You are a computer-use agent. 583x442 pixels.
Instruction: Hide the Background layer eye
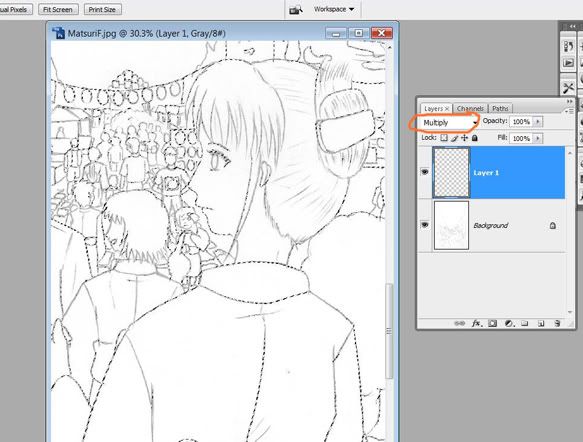coord(425,225)
